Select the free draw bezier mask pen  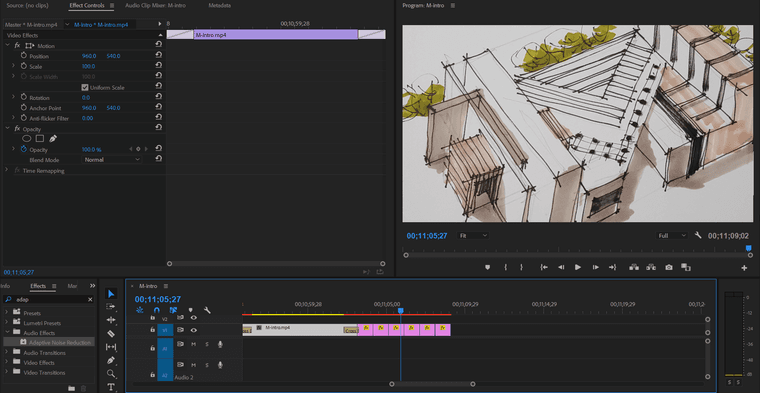pyautogui.click(x=53, y=139)
